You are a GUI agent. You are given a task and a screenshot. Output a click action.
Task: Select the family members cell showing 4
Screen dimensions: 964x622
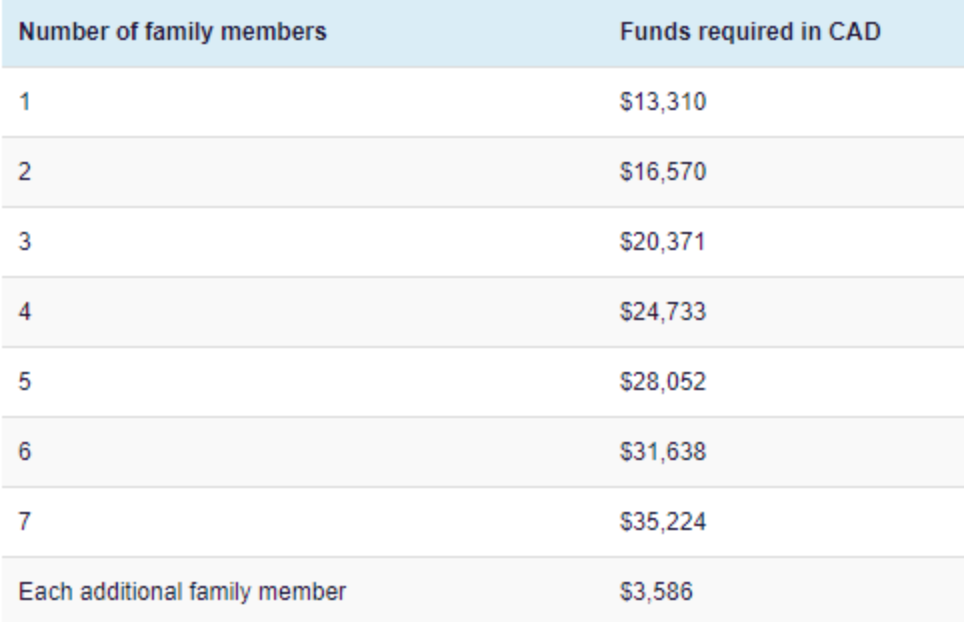point(24,311)
